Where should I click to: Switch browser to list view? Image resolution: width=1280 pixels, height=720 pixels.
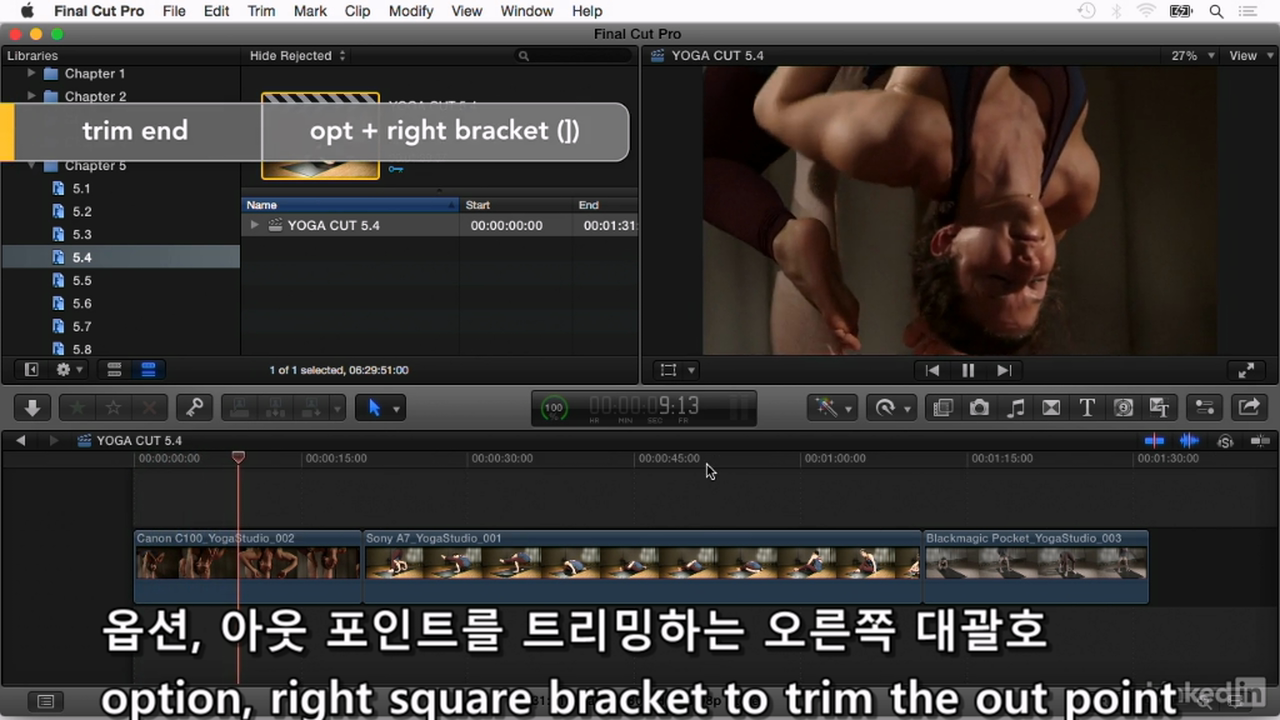(x=148, y=370)
